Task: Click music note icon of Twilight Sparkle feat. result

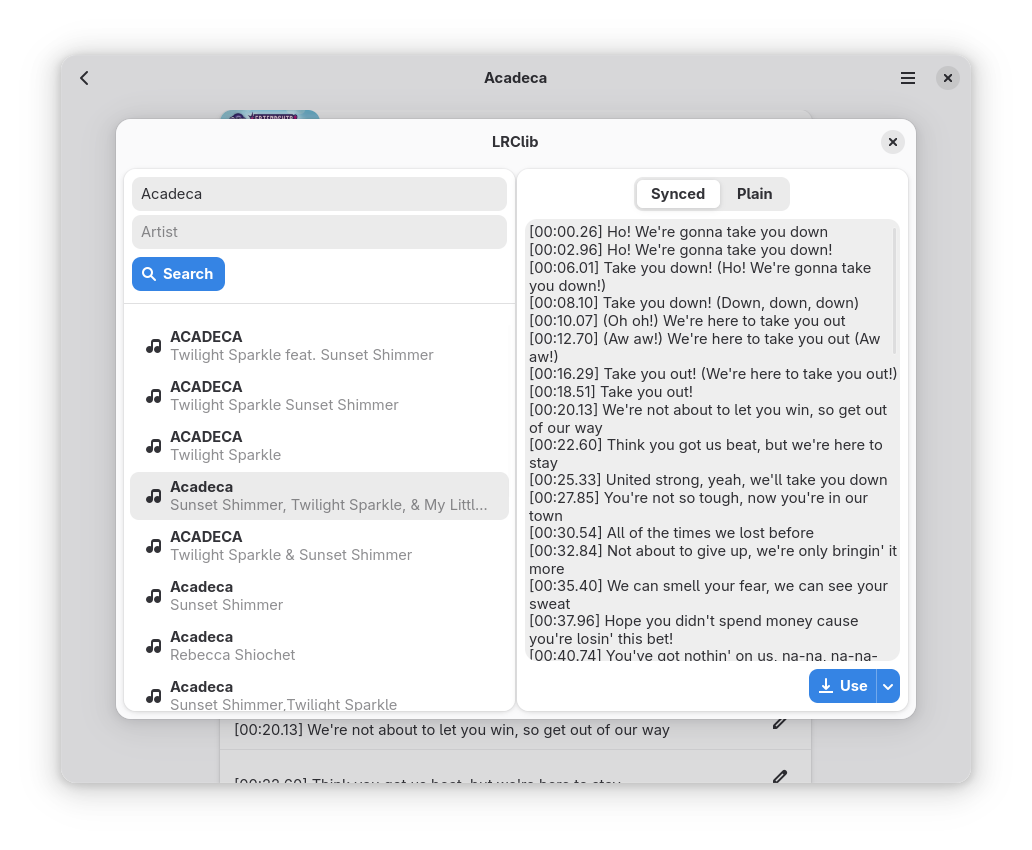Action: click(x=153, y=346)
